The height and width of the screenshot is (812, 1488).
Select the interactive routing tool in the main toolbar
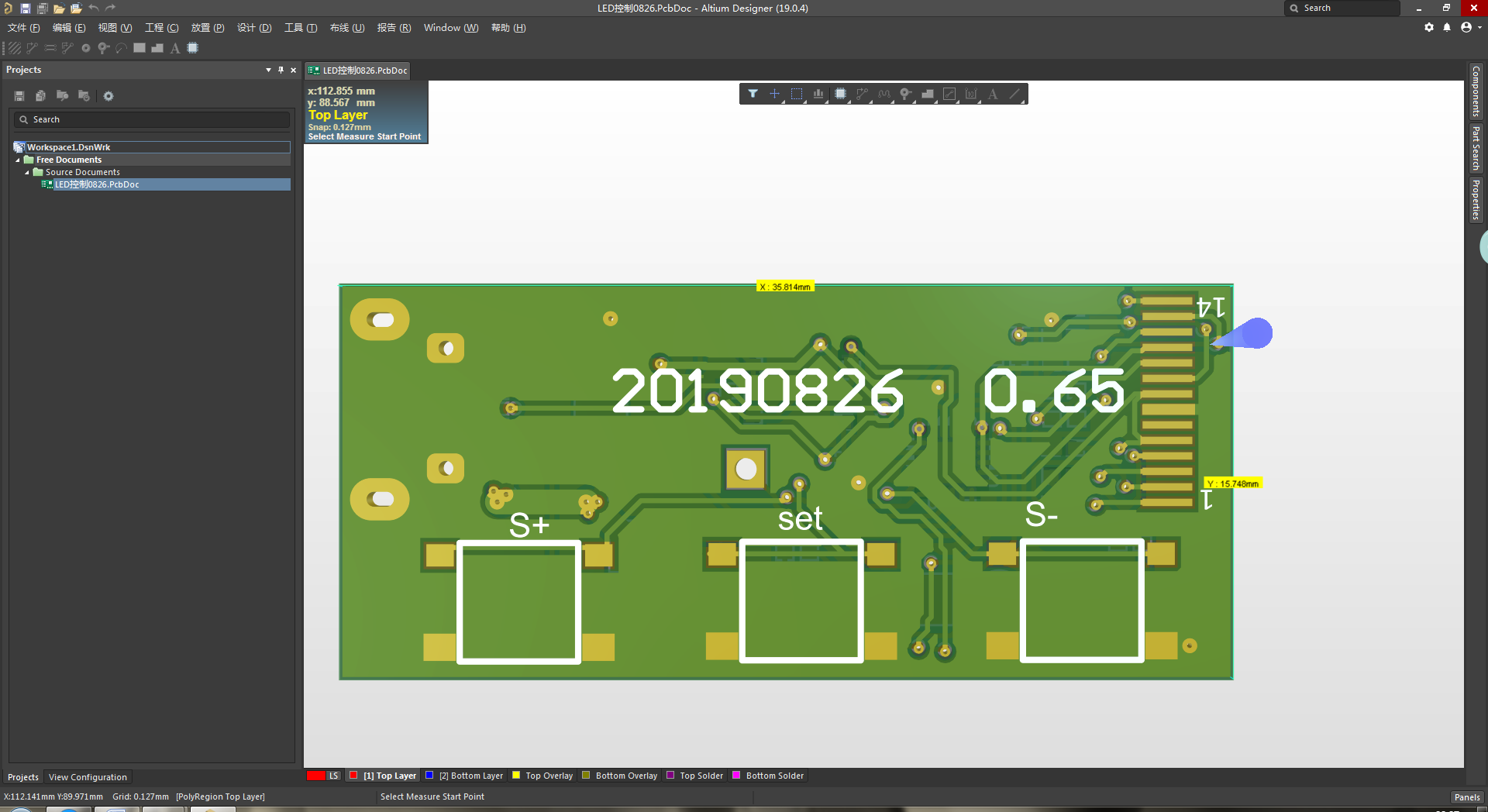click(32, 48)
